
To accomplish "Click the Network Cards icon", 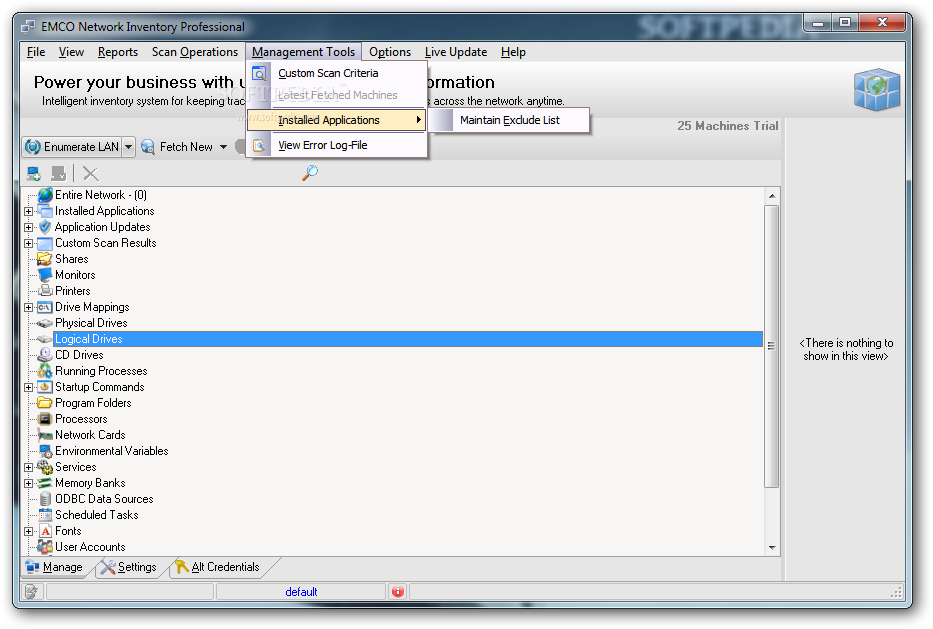I will 45,435.
